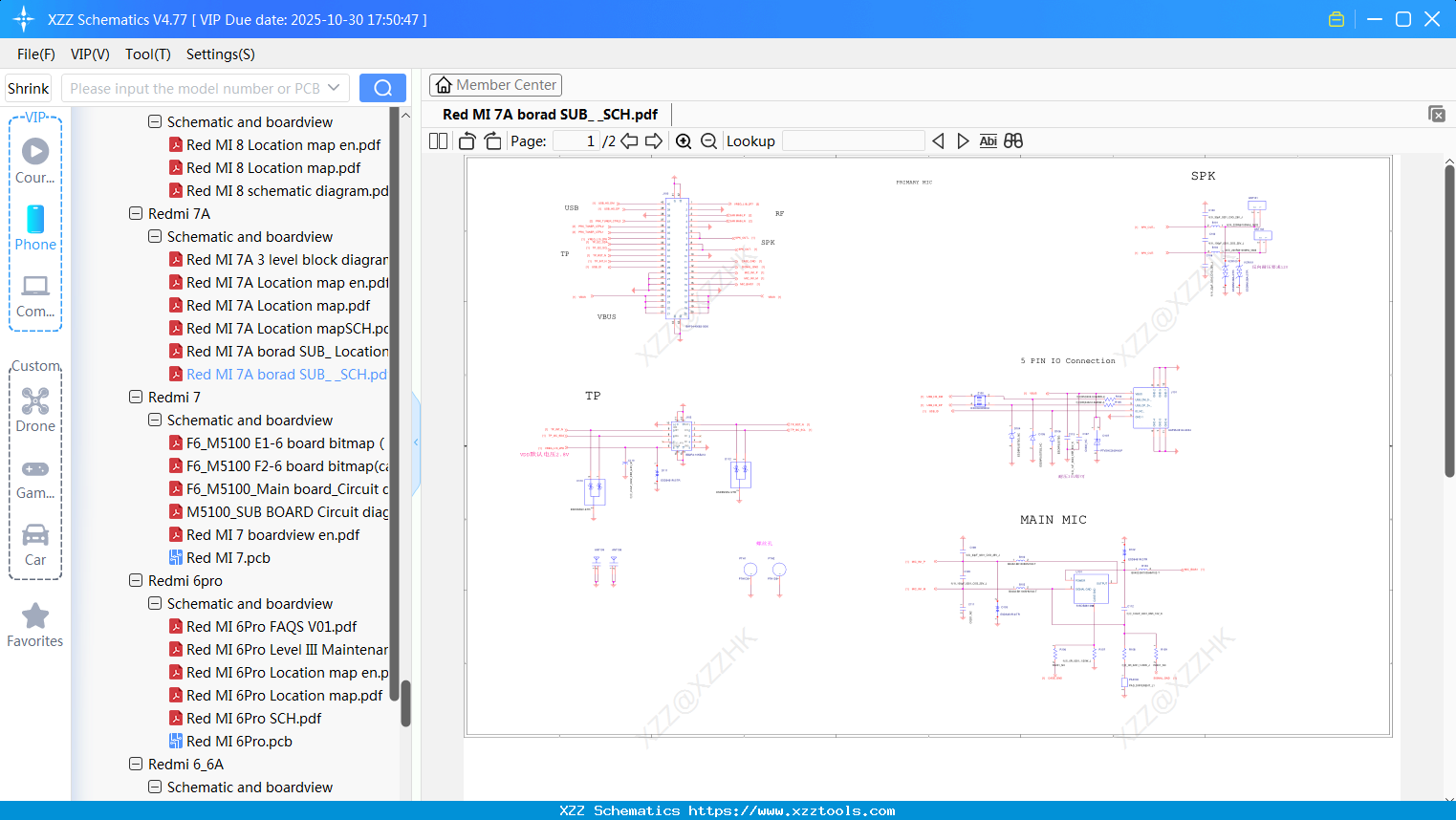Open the Favorites star panel
Image resolution: width=1456 pixels, height=820 pixels.
tap(35, 625)
